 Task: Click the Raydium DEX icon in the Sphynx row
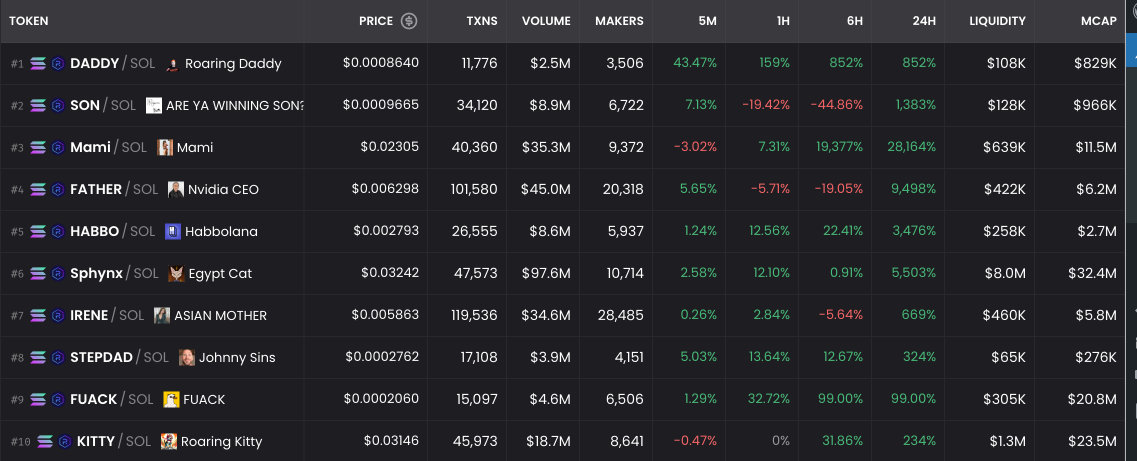58,274
